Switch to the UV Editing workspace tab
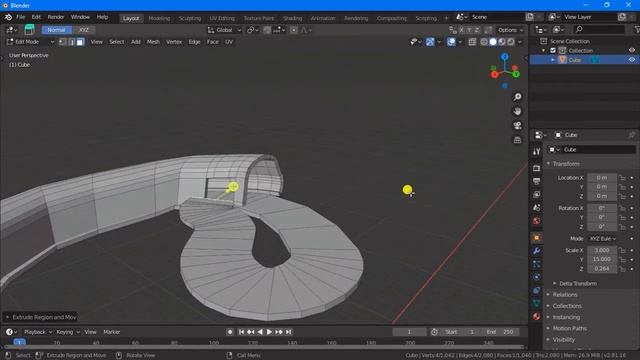The height and width of the screenshot is (360, 640). tap(222, 18)
